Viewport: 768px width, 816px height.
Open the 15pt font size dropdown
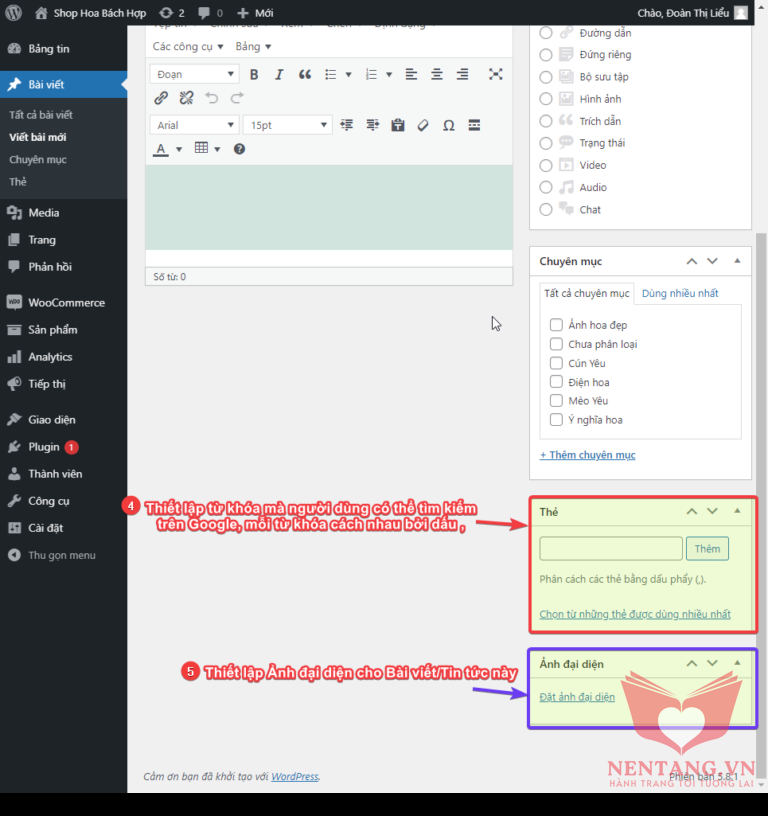[287, 125]
